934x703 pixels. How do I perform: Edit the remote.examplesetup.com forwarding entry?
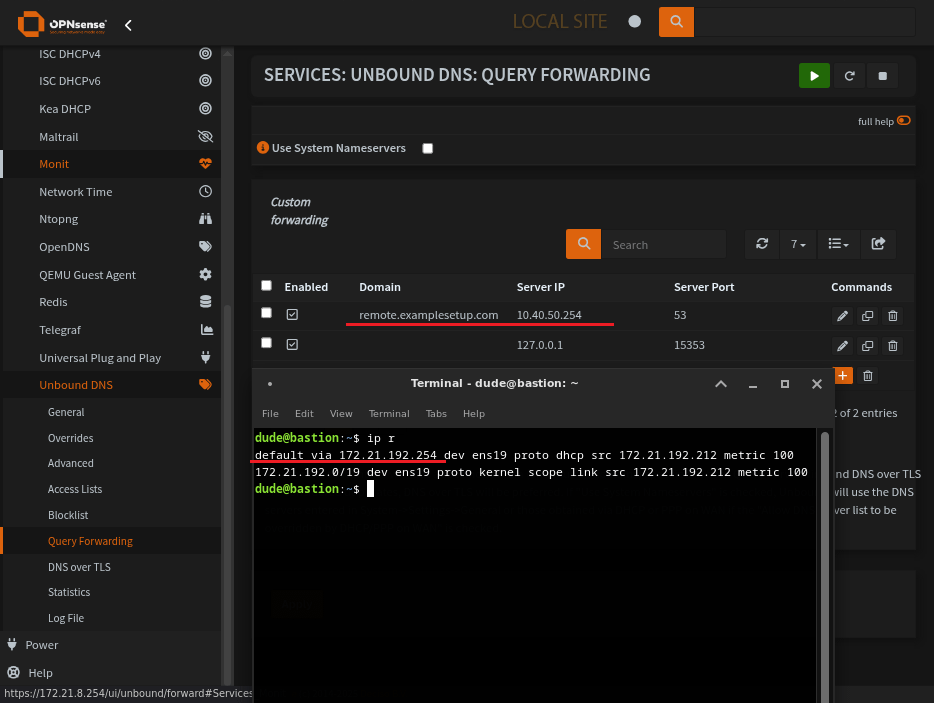(x=842, y=316)
